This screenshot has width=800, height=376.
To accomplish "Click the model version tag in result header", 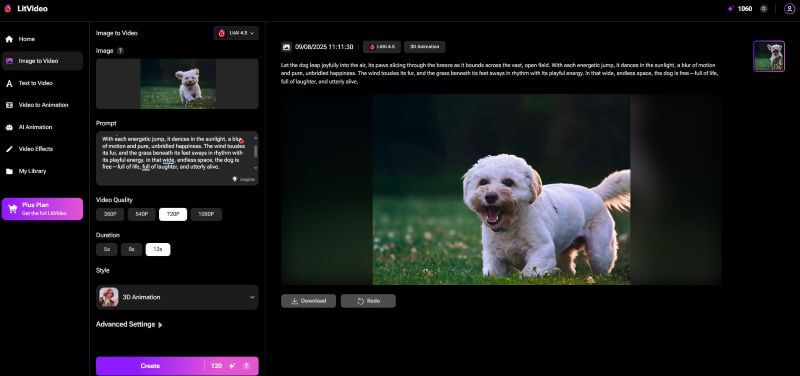I will (382, 47).
